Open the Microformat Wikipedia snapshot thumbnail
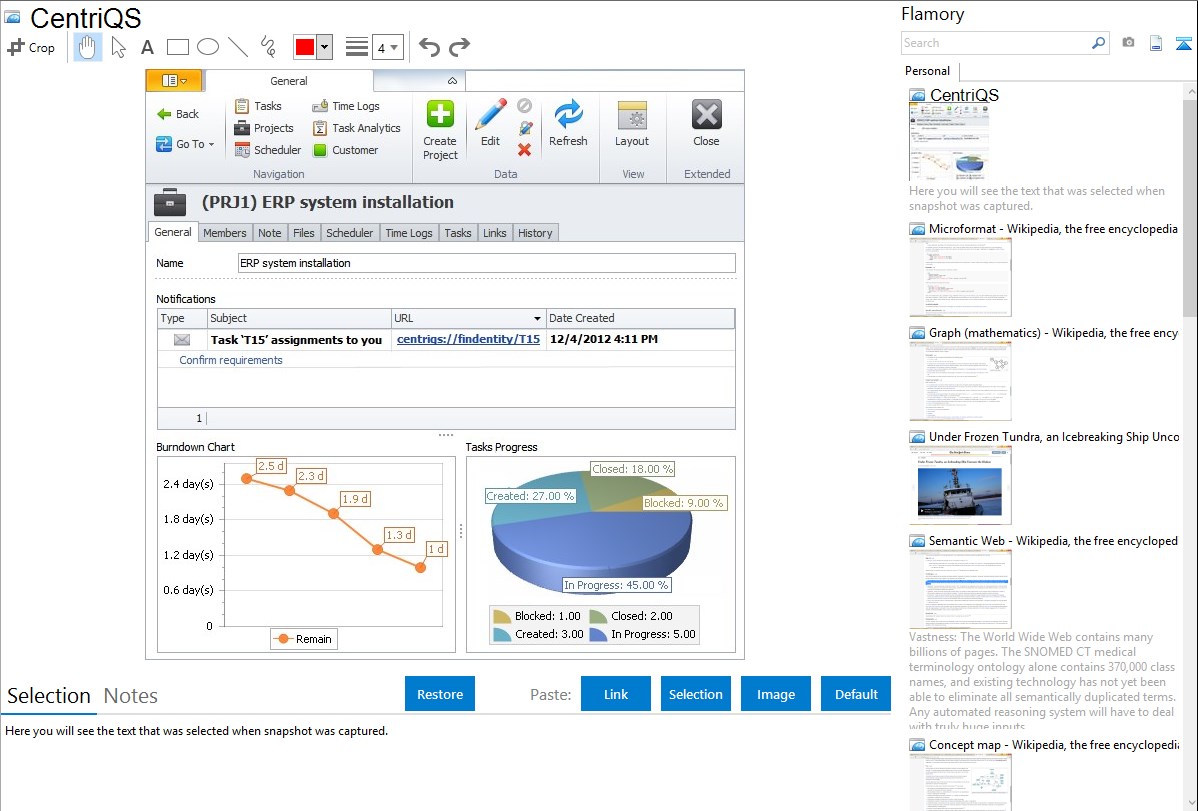1198x811 pixels. coord(960,277)
